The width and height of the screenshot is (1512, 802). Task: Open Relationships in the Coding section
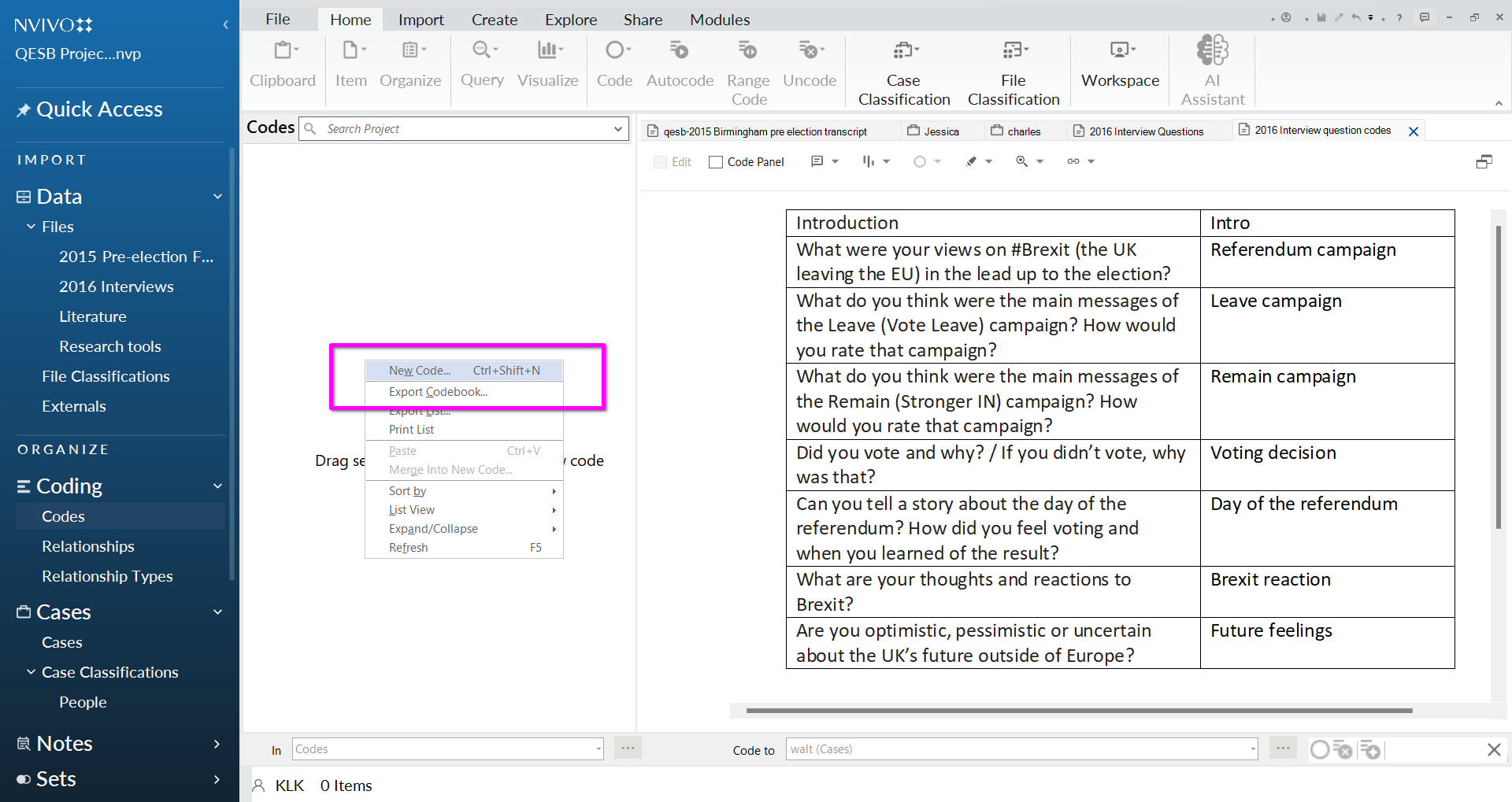point(88,546)
